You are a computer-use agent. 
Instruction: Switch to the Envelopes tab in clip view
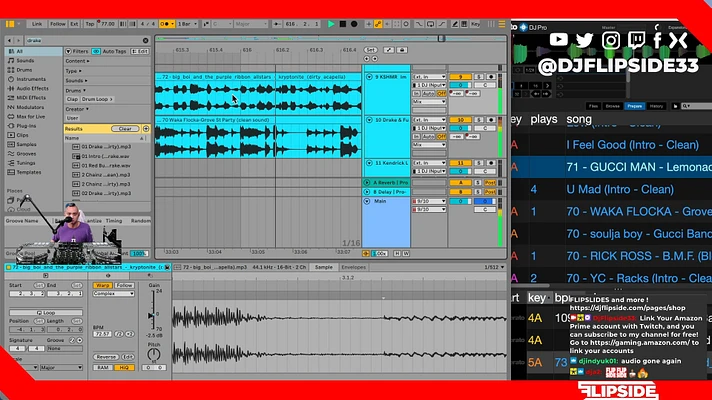tap(353, 267)
